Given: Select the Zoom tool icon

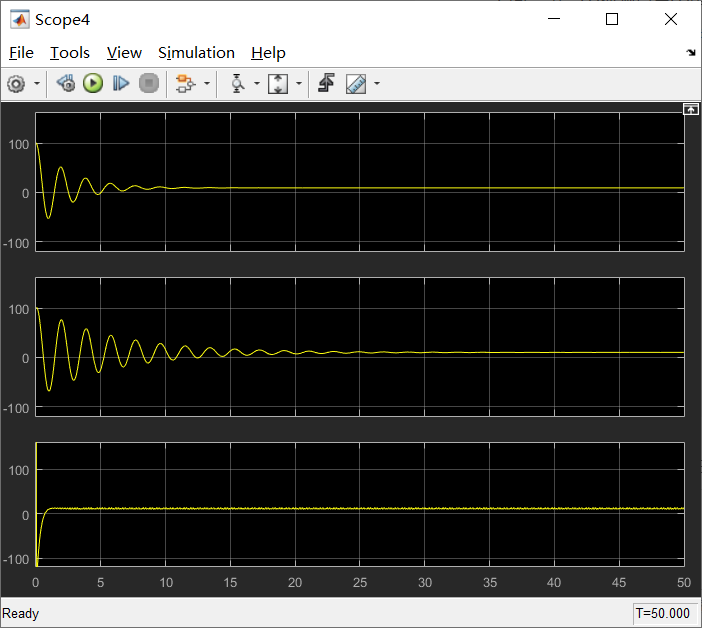Looking at the screenshot, I should pyautogui.click(x=237, y=84).
